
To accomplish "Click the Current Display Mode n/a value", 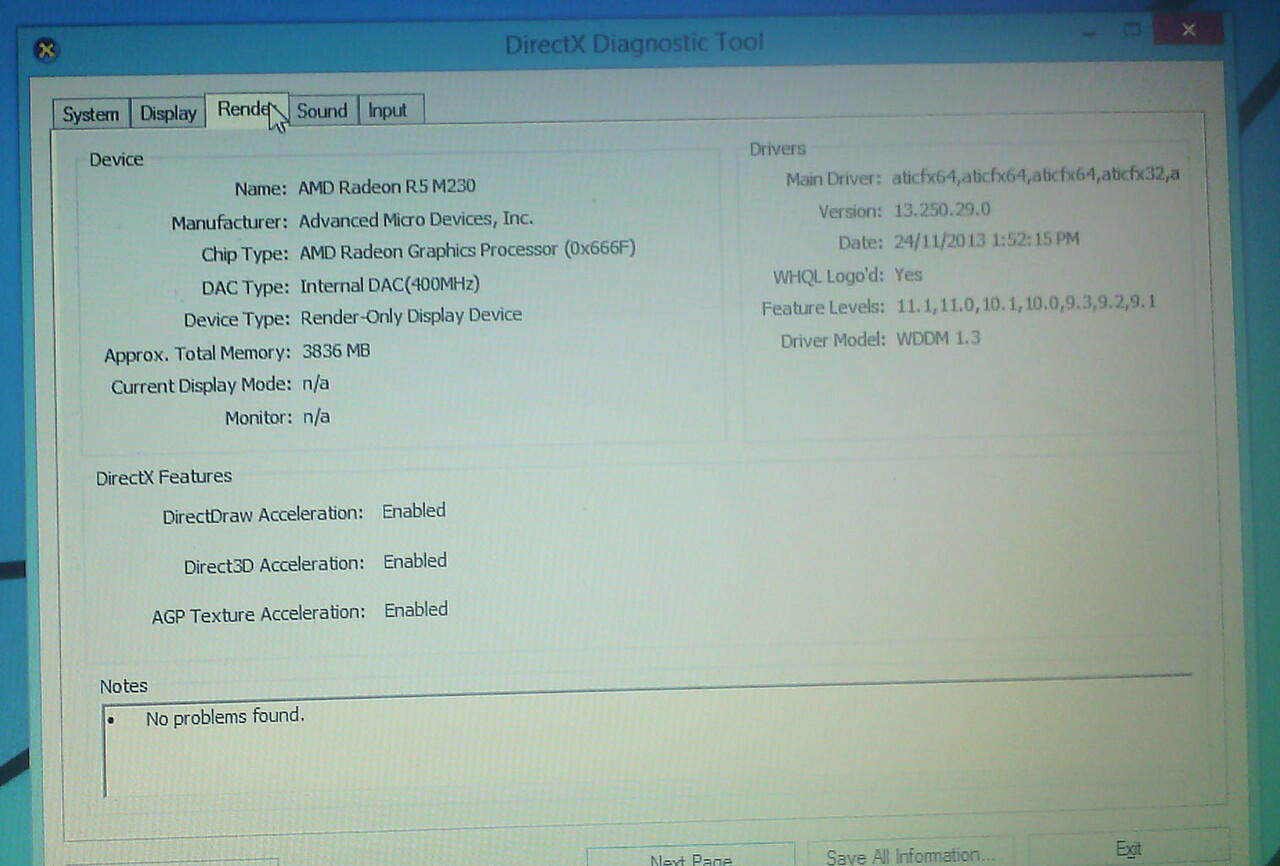I will coord(316,384).
